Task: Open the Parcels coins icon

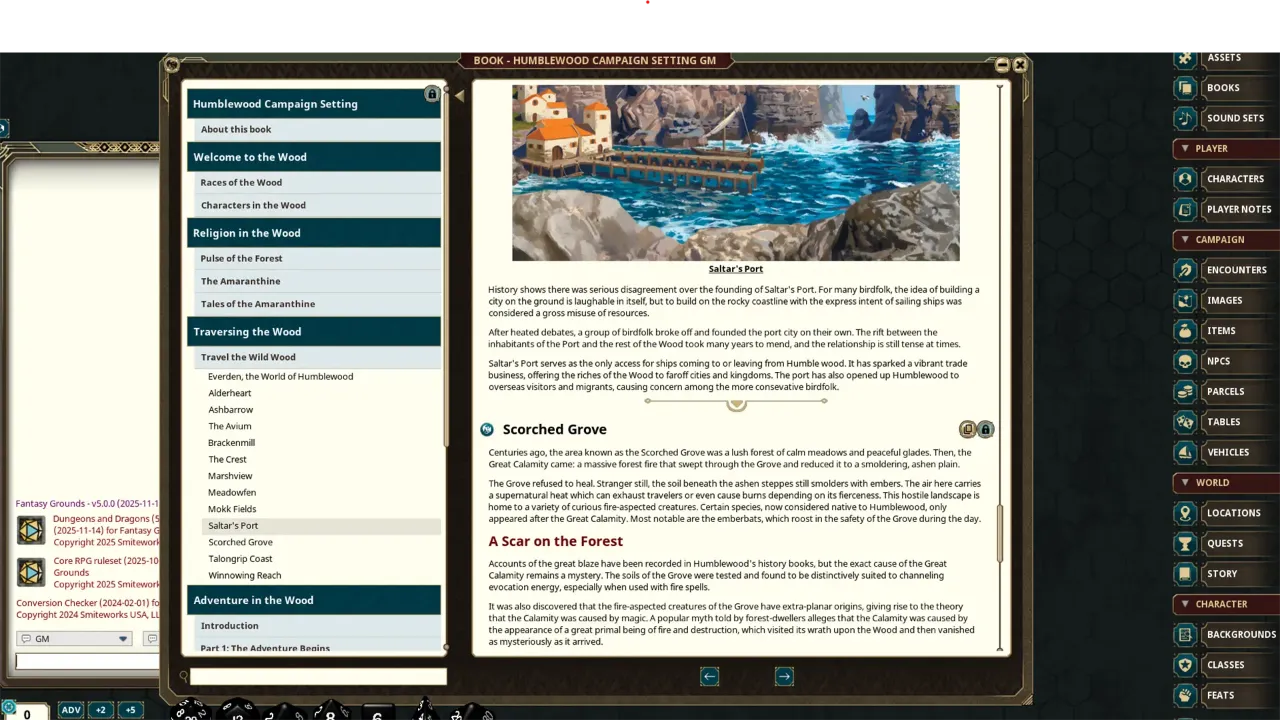Action: (1185, 391)
